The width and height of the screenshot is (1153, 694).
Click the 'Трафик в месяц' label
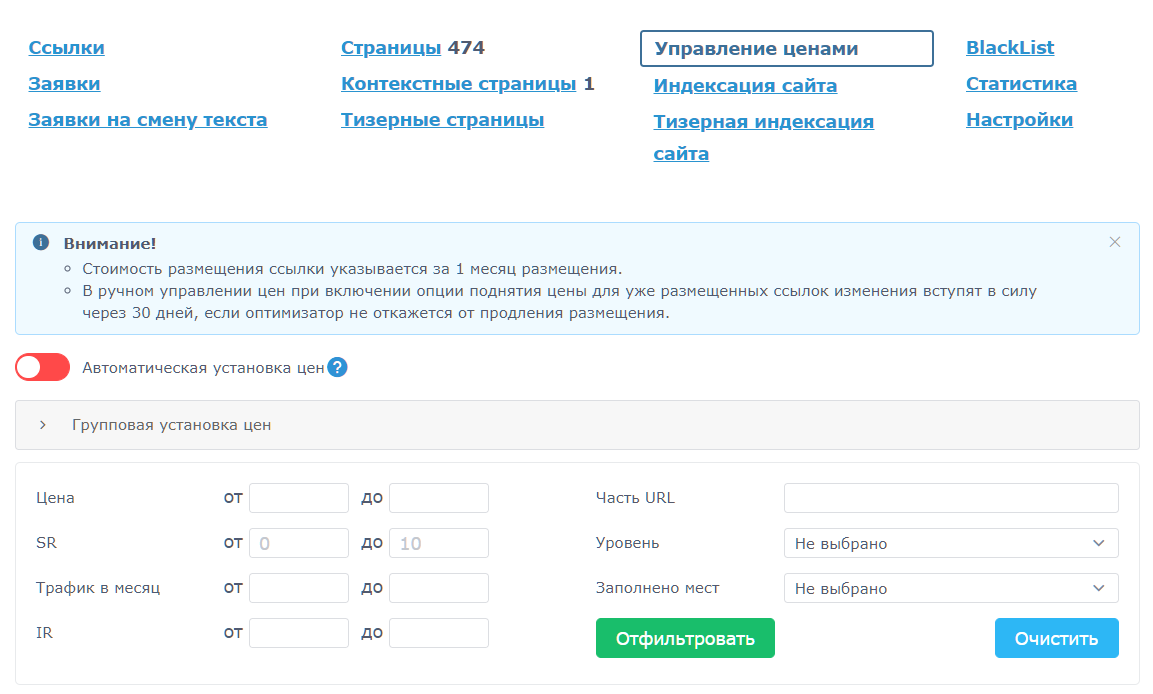click(98, 588)
